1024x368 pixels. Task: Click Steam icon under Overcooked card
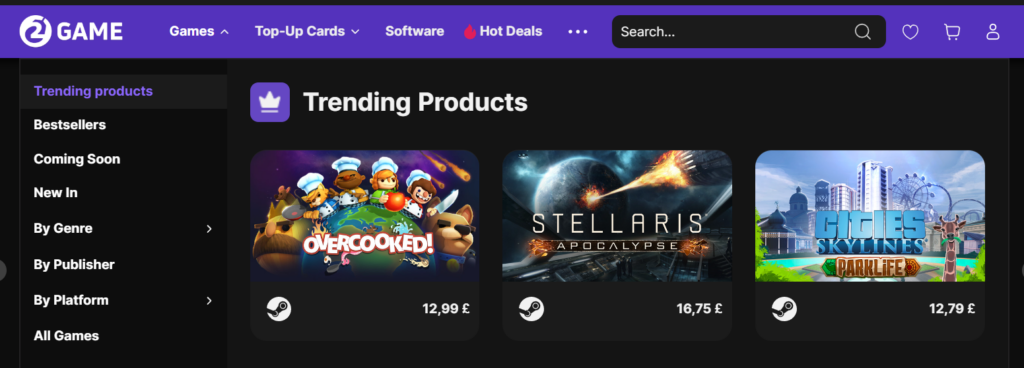pyautogui.click(x=279, y=309)
